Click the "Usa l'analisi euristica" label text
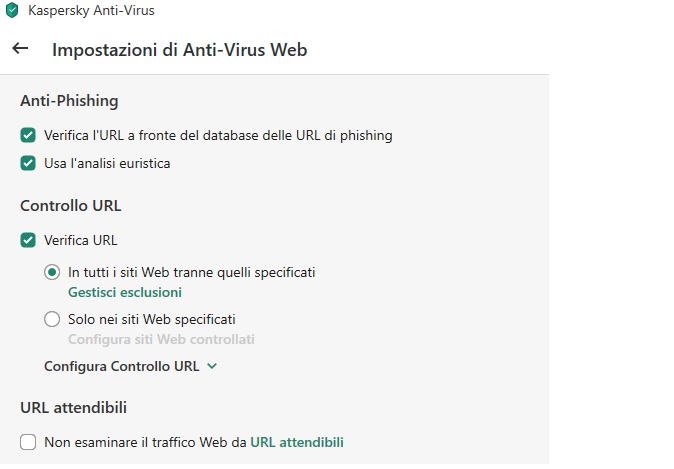 click(x=107, y=163)
